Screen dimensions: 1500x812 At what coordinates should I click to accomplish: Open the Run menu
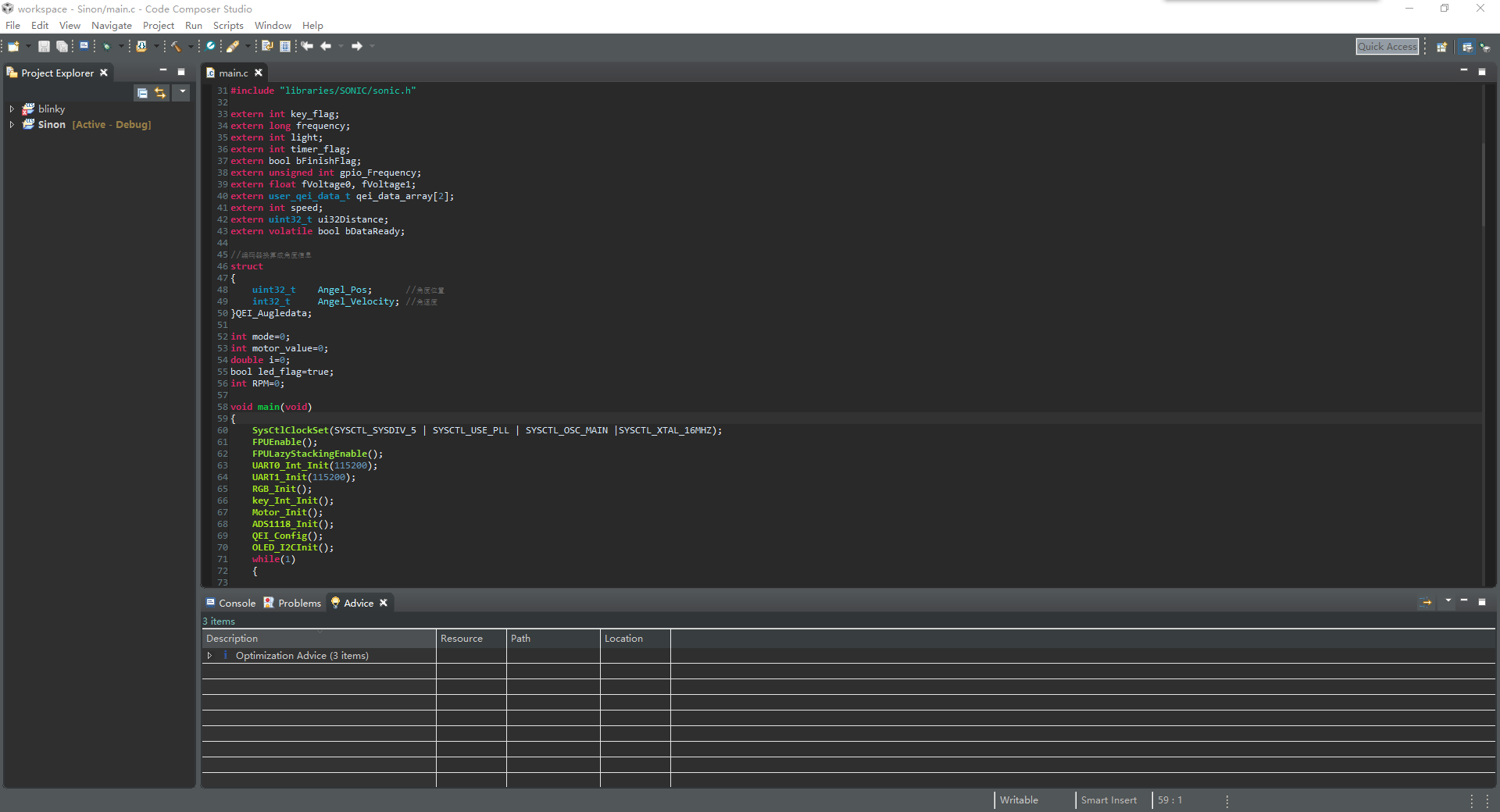point(194,26)
